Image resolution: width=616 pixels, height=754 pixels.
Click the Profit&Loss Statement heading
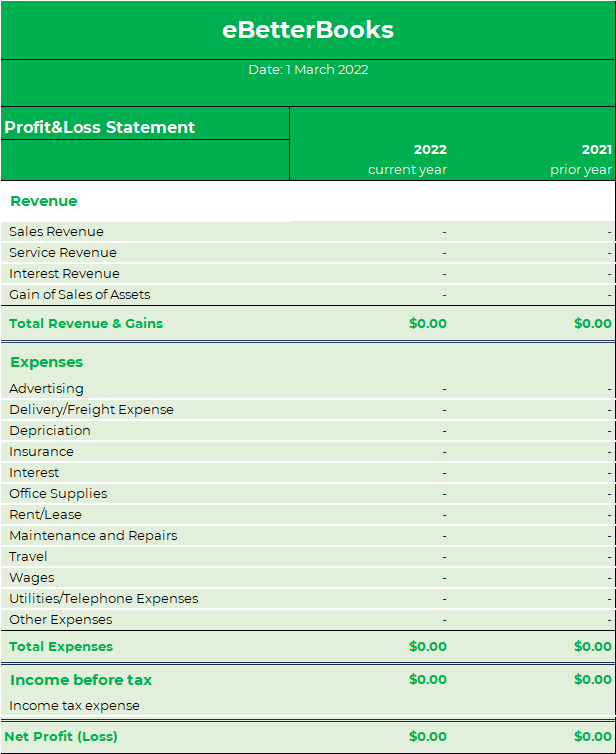(x=100, y=127)
